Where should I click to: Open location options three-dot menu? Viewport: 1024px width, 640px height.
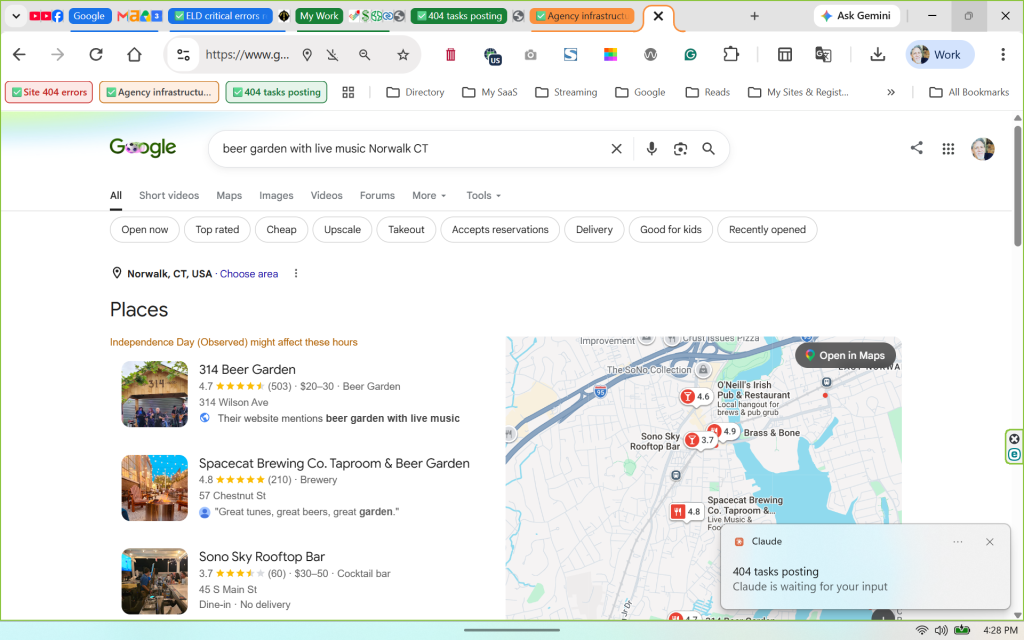pyautogui.click(x=296, y=274)
